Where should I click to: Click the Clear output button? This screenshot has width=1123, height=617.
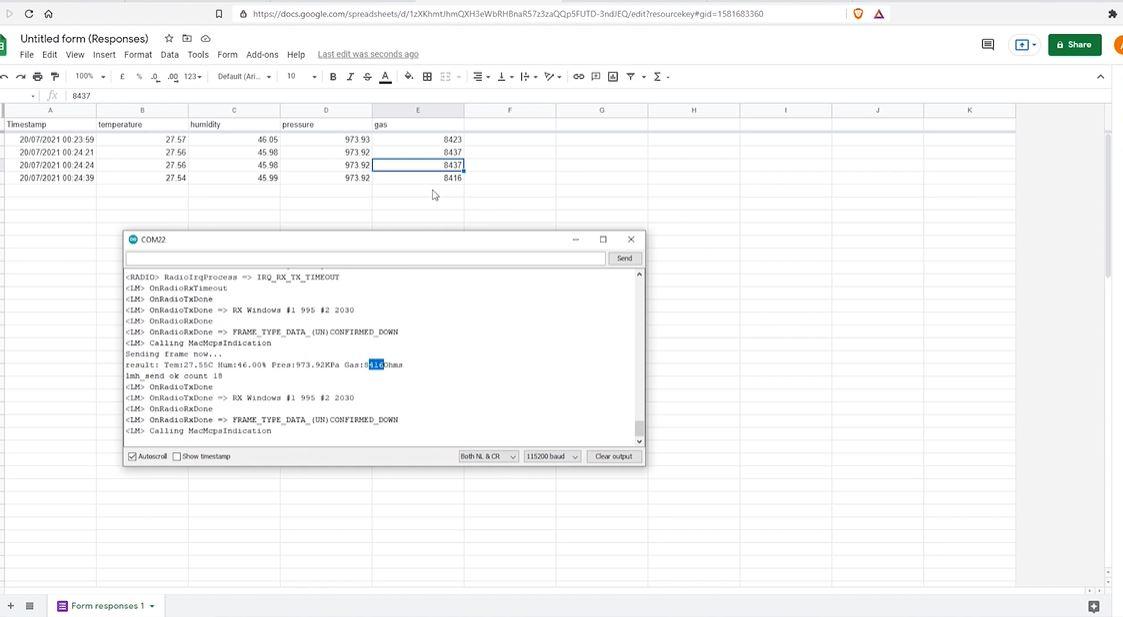coord(614,456)
